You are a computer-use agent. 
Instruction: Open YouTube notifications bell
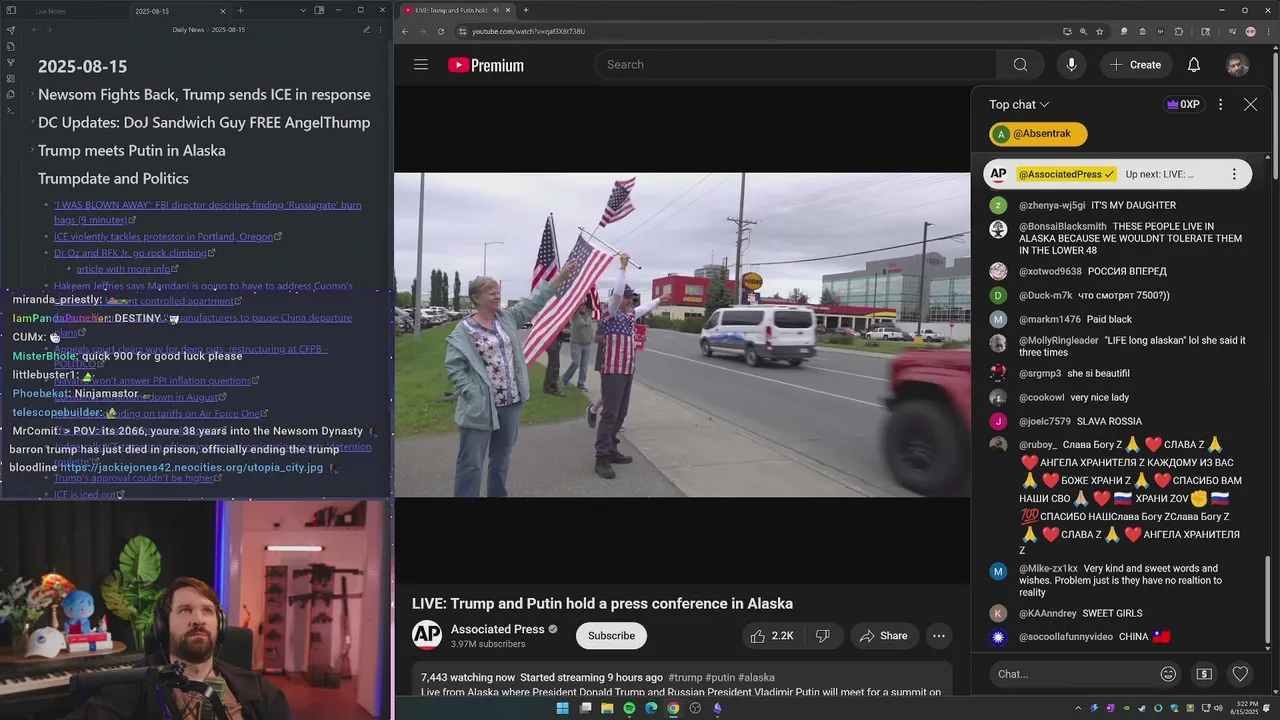coord(1194,65)
